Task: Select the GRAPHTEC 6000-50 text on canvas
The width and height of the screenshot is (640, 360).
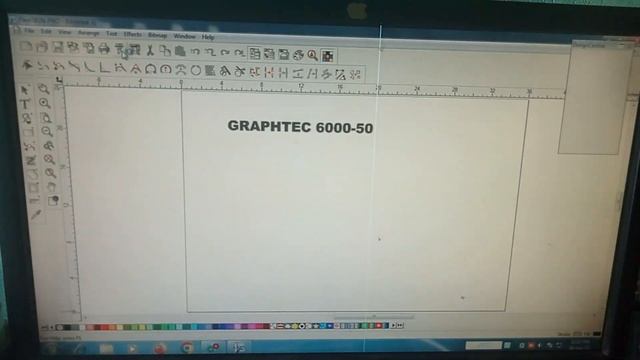Action: click(x=300, y=127)
